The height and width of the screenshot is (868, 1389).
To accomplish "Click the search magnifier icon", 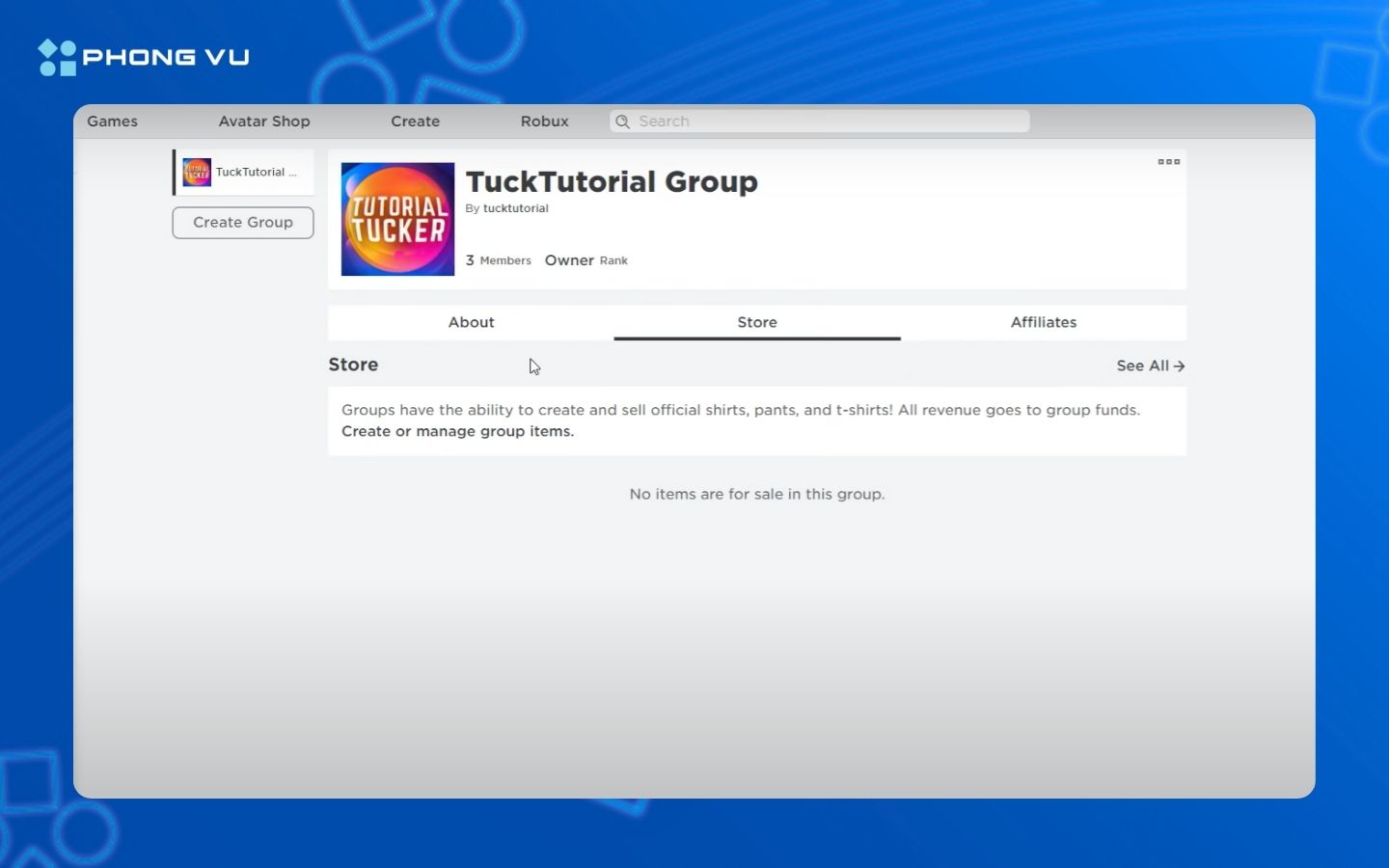I will click(x=623, y=122).
